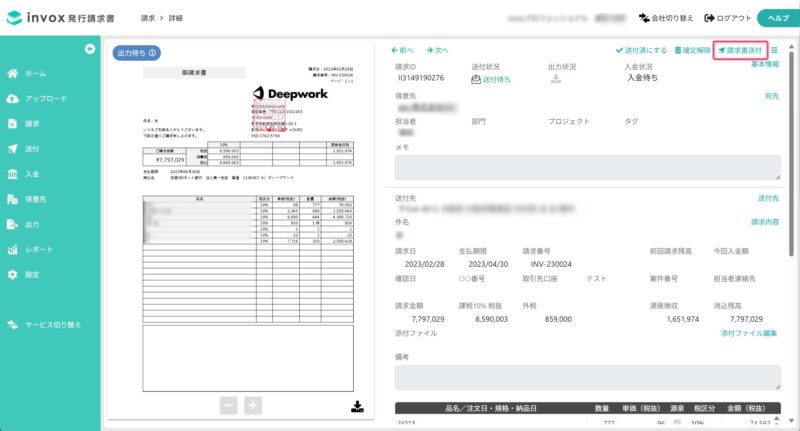Click into the メモ text field
Viewport: 800px width, 431px height.
click(x=588, y=167)
